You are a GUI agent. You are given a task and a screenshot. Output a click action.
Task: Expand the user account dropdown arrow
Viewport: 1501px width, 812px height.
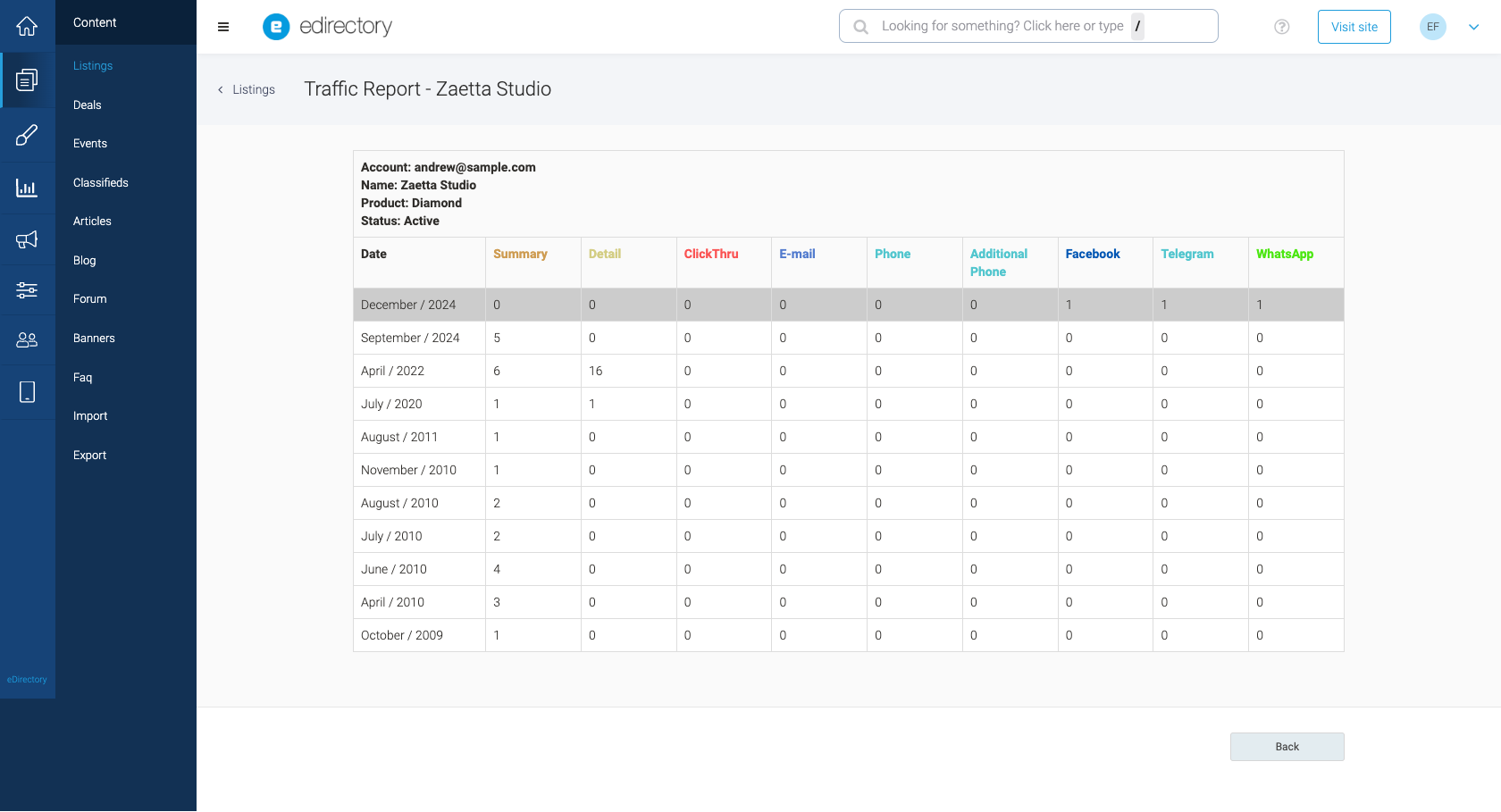(1473, 27)
